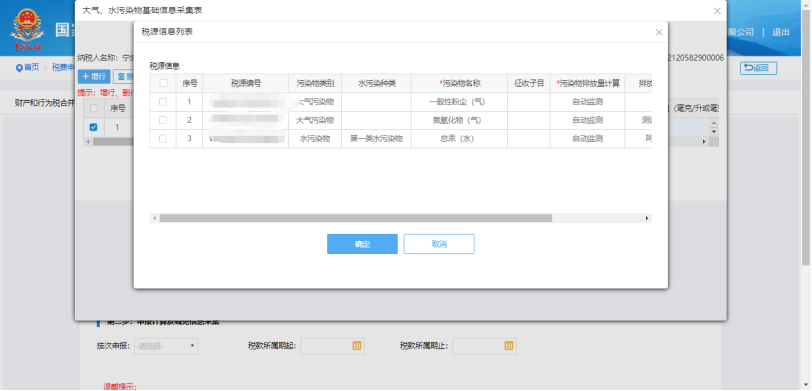This screenshot has height=391, width=812.
Task: Open calendar icon for 税款所属期起
Action: click(357, 345)
